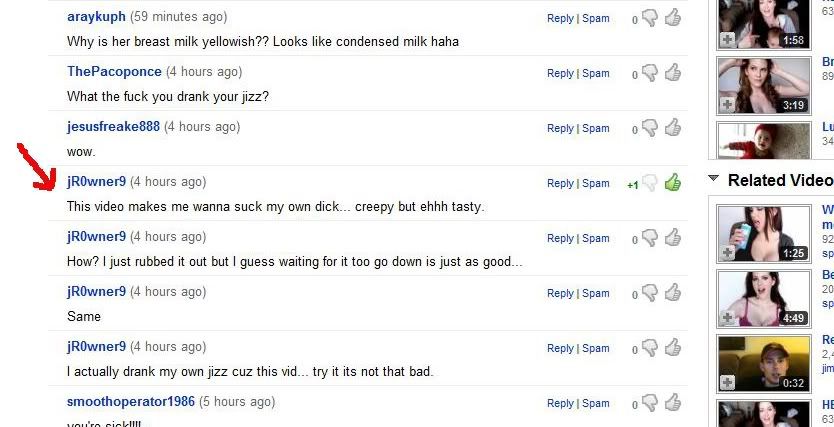Open smoothoperator1986's profile link

pyautogui.click(x=131, y=402)
